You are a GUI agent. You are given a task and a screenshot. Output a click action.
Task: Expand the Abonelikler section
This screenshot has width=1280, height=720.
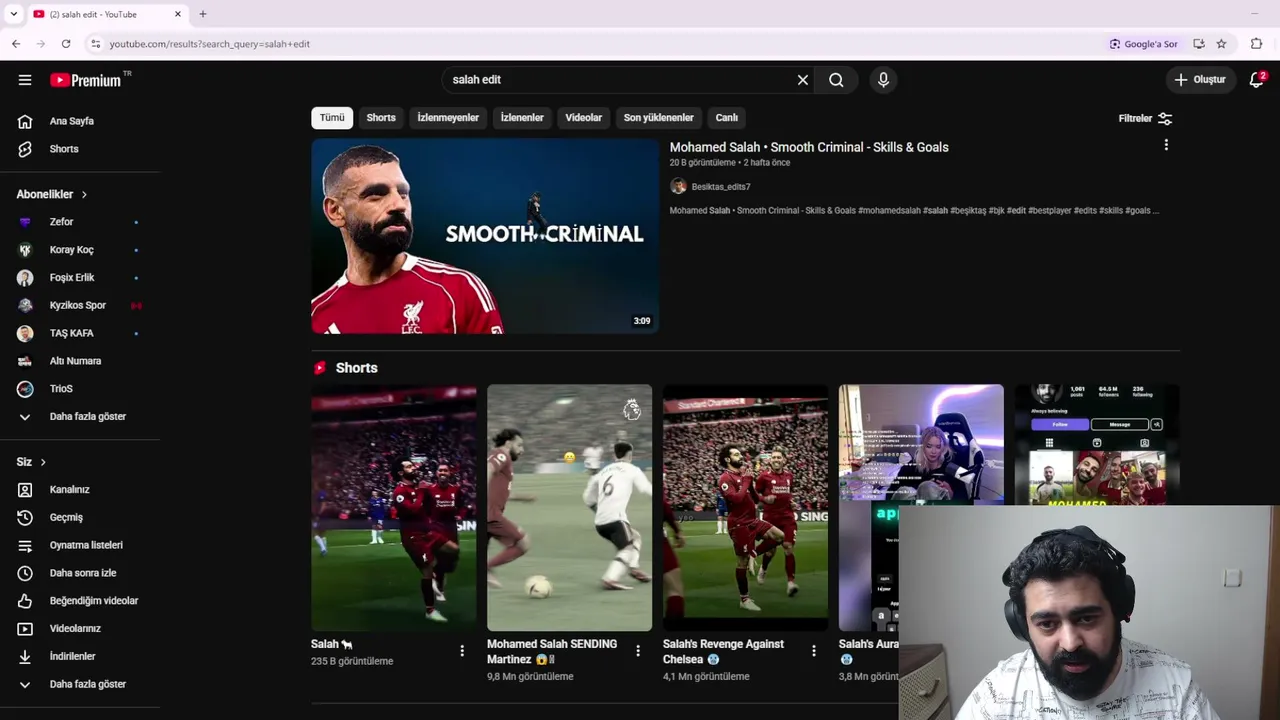52,194
